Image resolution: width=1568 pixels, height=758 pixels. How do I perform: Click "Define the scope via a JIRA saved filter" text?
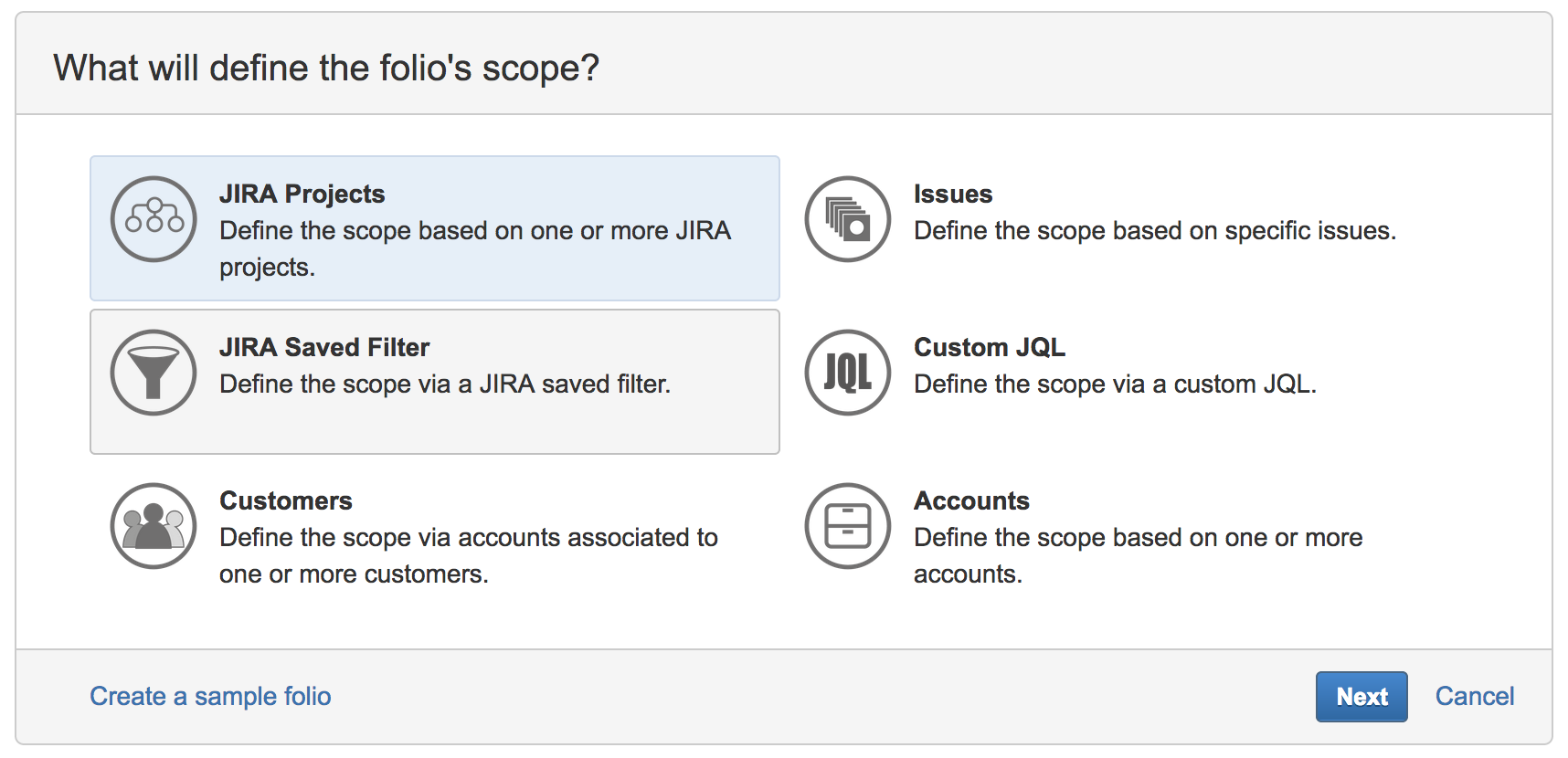pyautogui.click(x=445, y=384)
